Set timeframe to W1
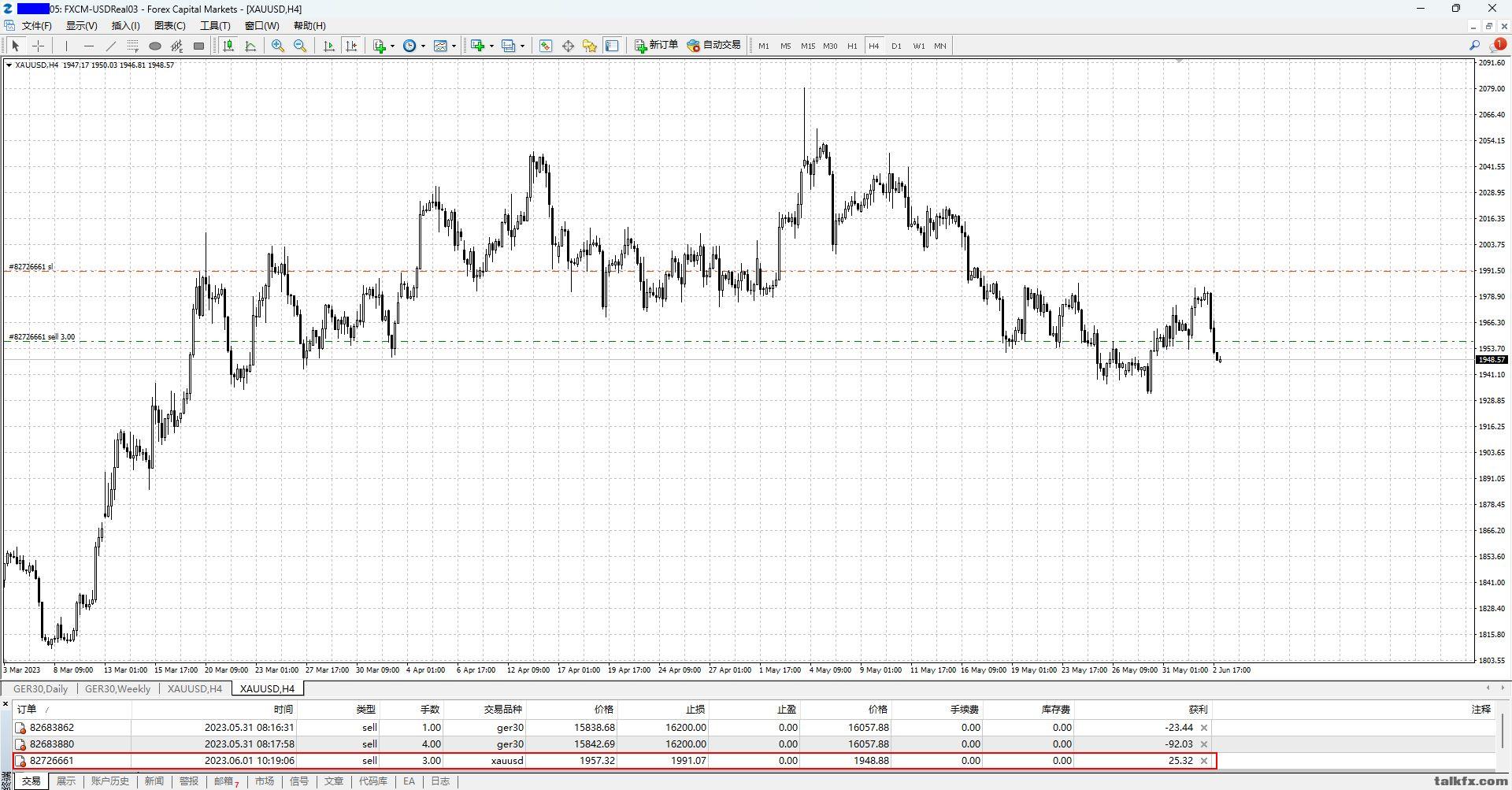The height and width of the screenshot is (790, 1512). [919, 46]
